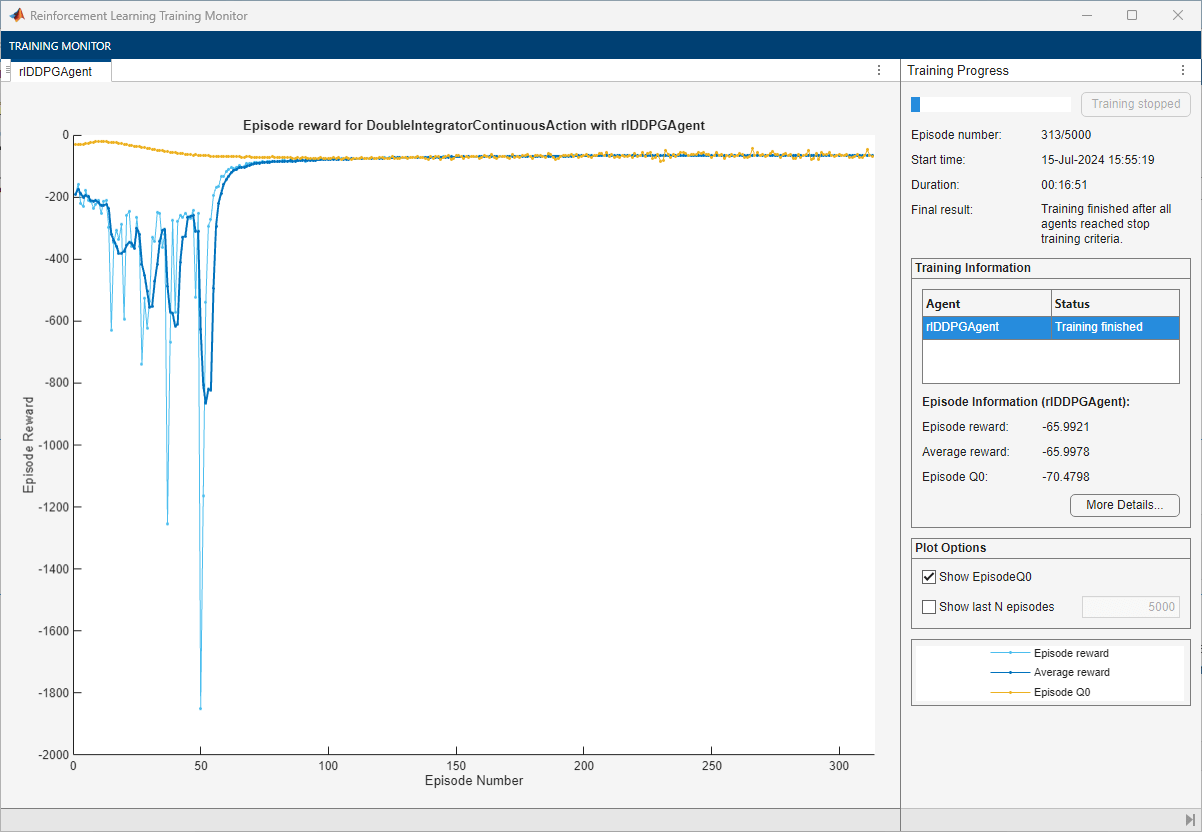Click the grip handle left of rlDDPGAgent tab

click(8, 71)
